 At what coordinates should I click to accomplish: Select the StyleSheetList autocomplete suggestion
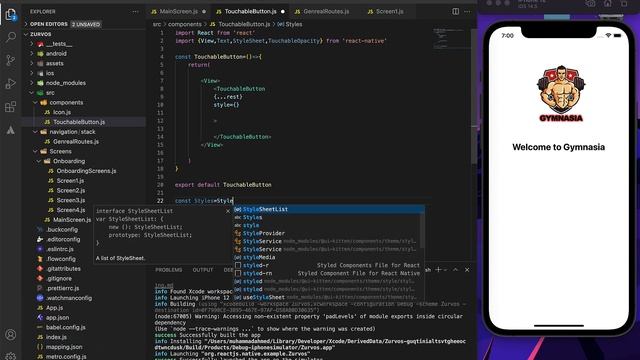tap(328, 209)
